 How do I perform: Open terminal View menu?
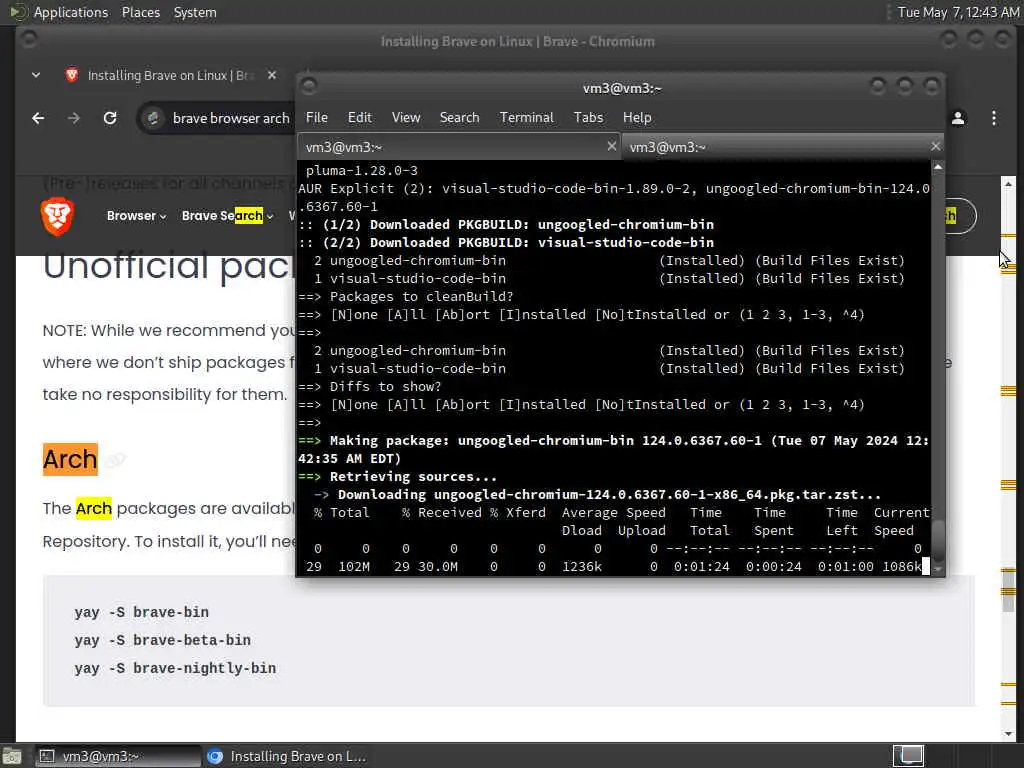click(x=406, y=118)
